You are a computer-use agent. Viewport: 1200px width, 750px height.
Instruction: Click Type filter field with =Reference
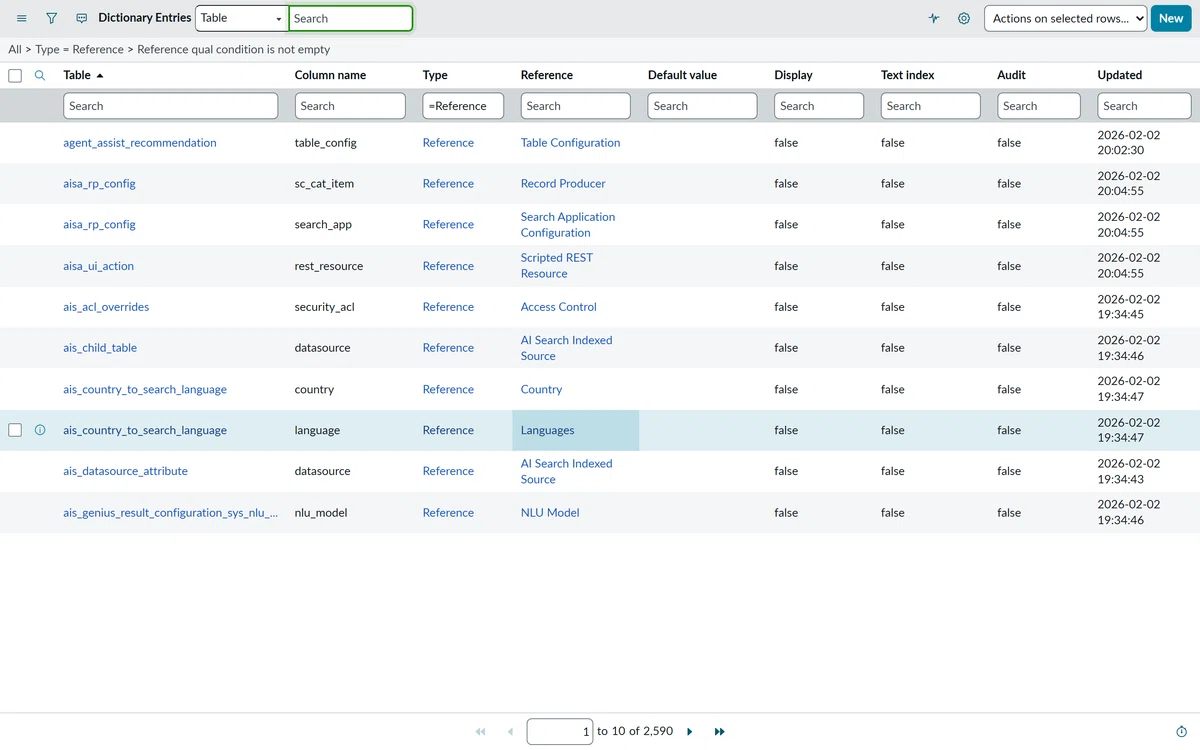463,106
